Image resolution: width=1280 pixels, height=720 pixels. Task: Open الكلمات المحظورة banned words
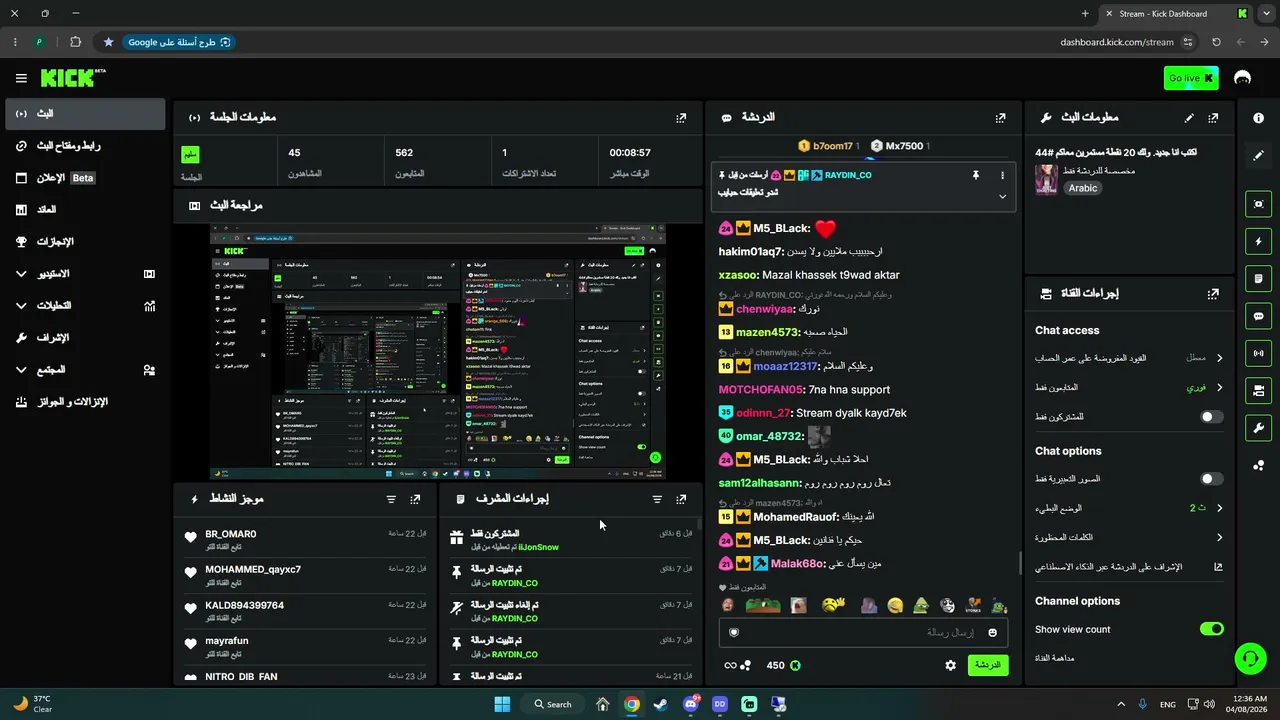tap(1129, 537)
